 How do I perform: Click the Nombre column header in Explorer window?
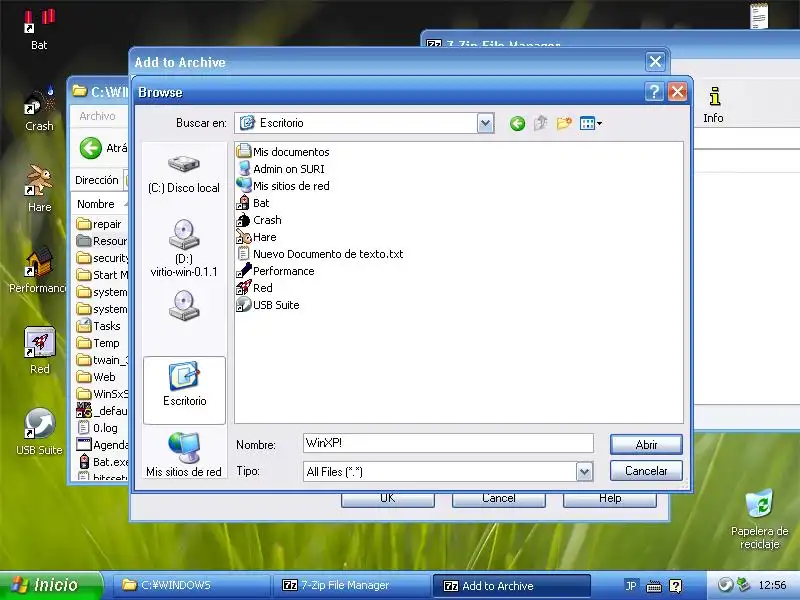click(100, 204)
